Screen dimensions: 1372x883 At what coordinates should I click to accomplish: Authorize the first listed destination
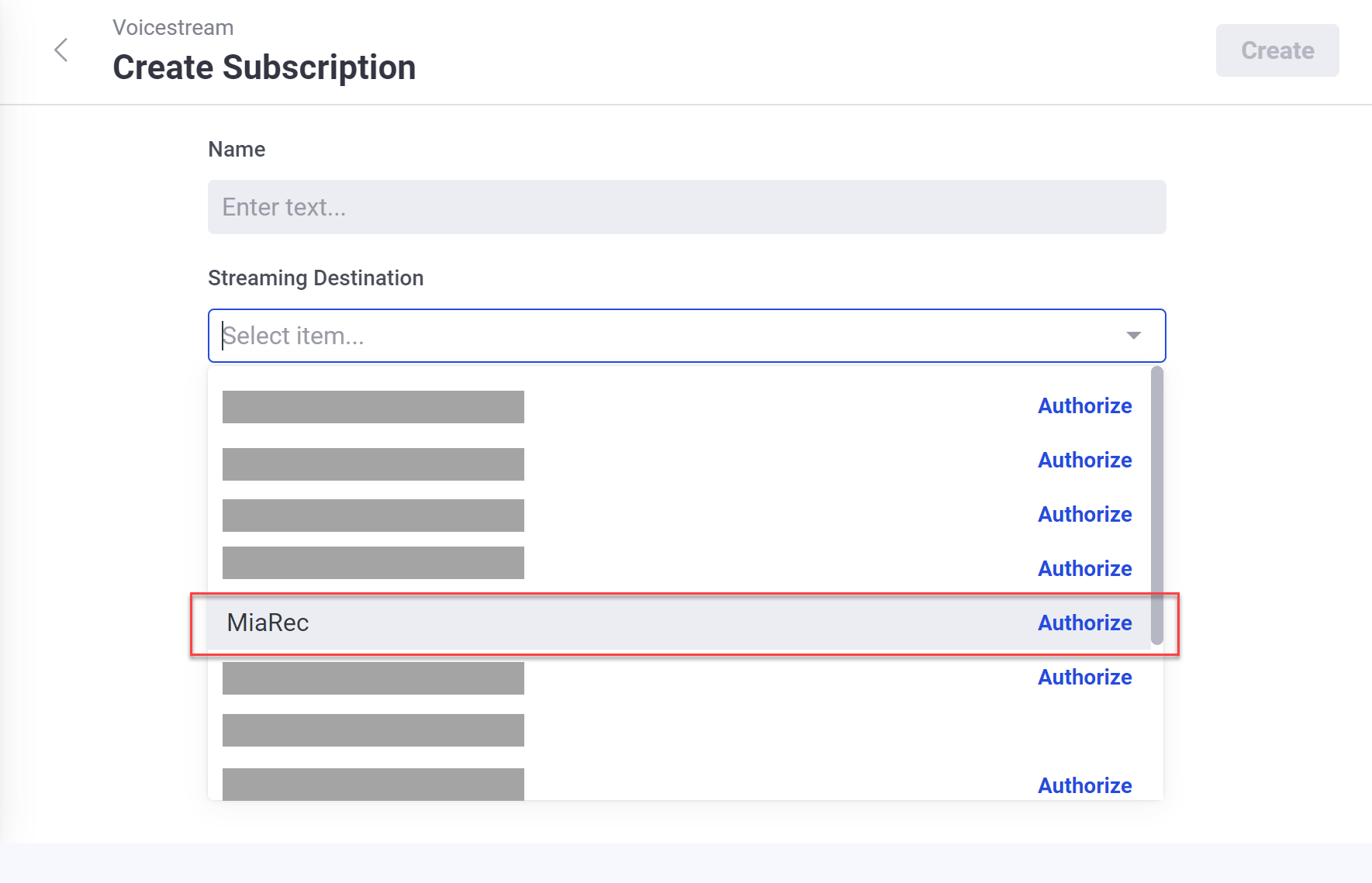(1084, 405)
